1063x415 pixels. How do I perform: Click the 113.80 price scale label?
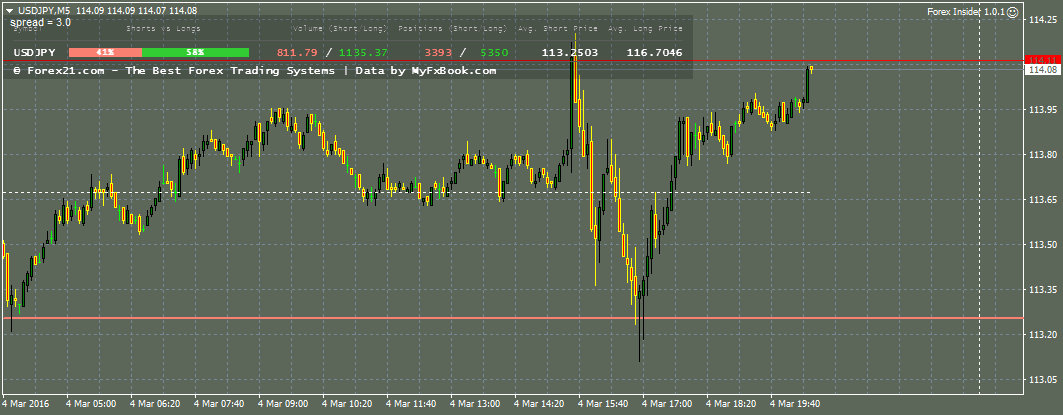pyautogui.click(x=1043, y=155)
